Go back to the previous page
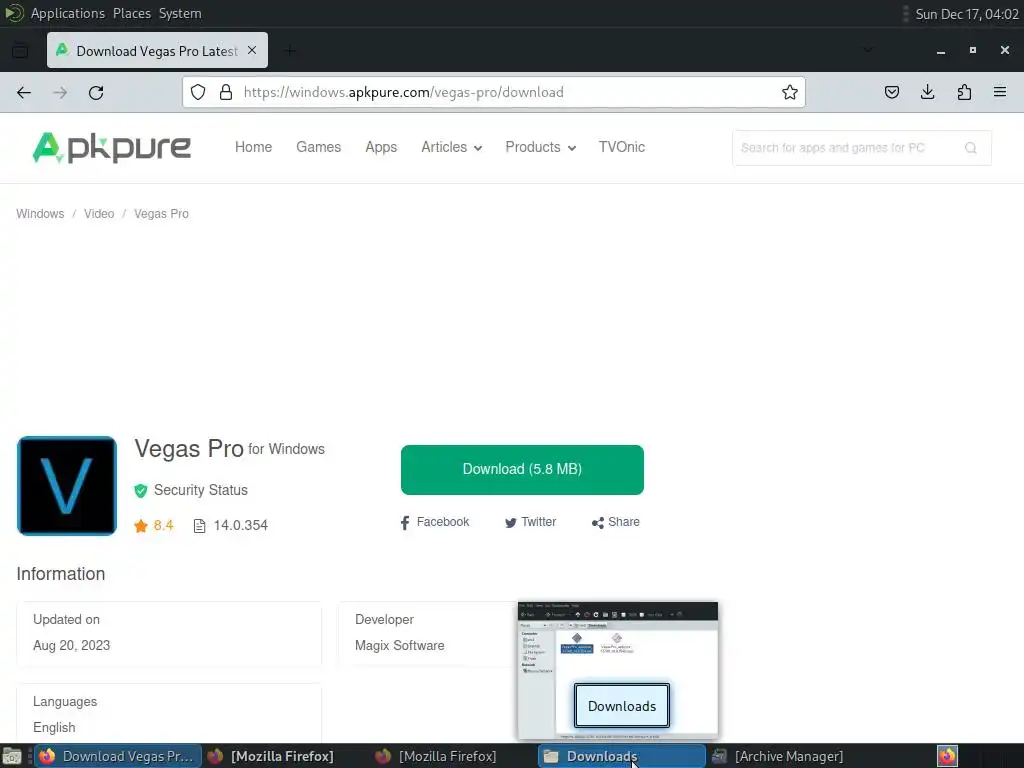The height and width of the screenshot is (768, 1024). tap(24, 93)
